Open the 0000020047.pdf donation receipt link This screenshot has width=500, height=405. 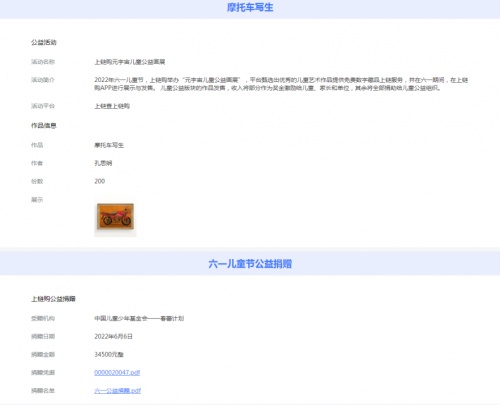(117, 372)
